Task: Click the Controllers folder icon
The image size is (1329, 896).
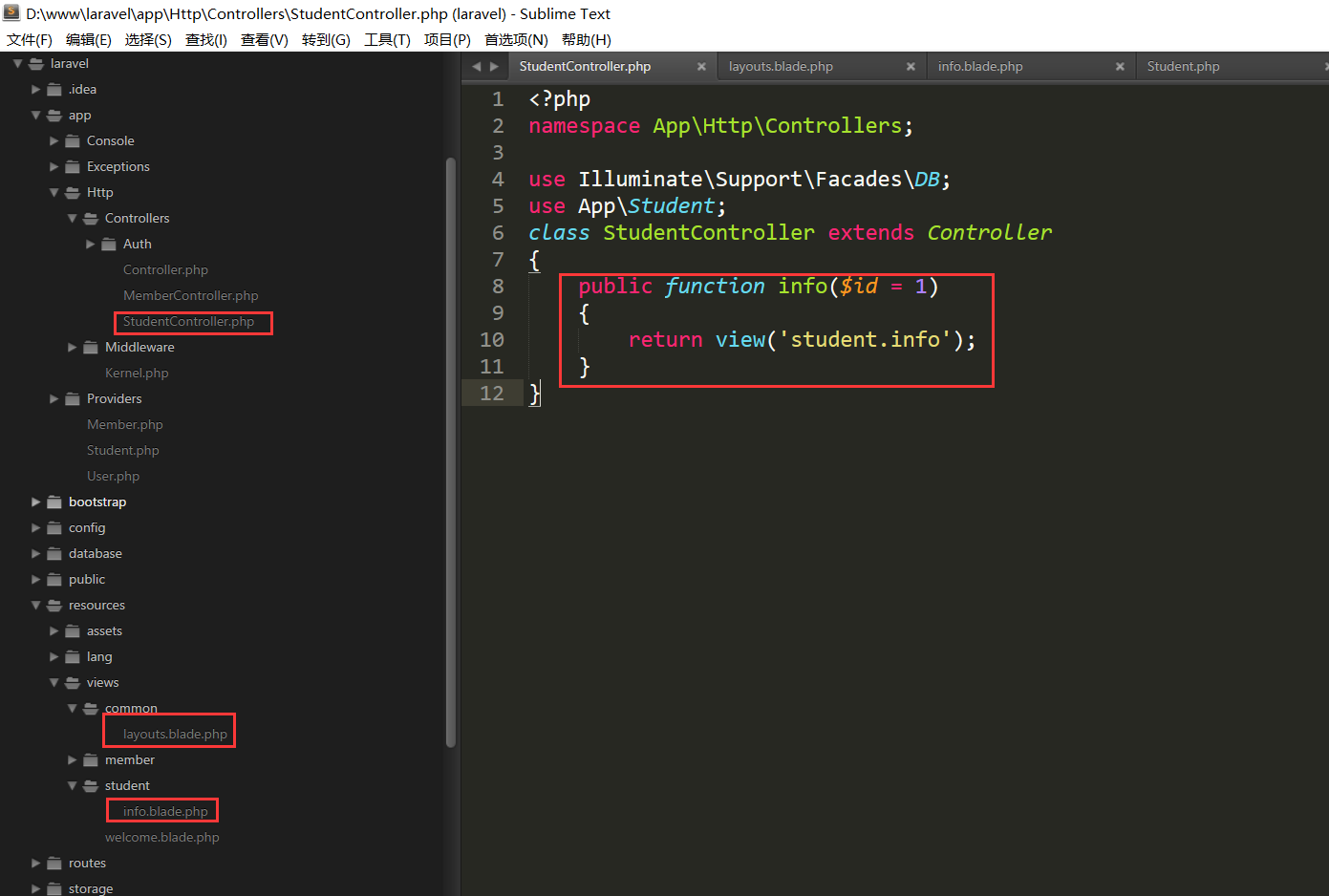Action: (91, 218)
